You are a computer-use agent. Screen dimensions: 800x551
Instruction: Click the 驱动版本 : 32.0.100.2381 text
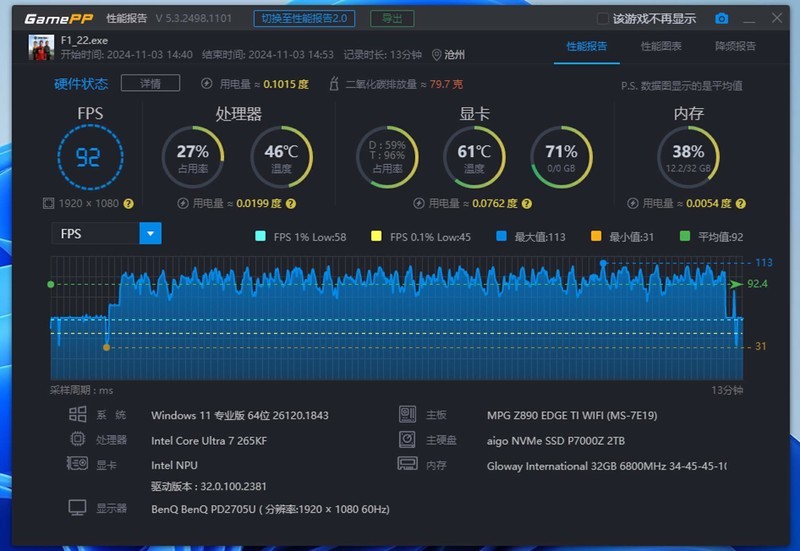tap(209, 486)
